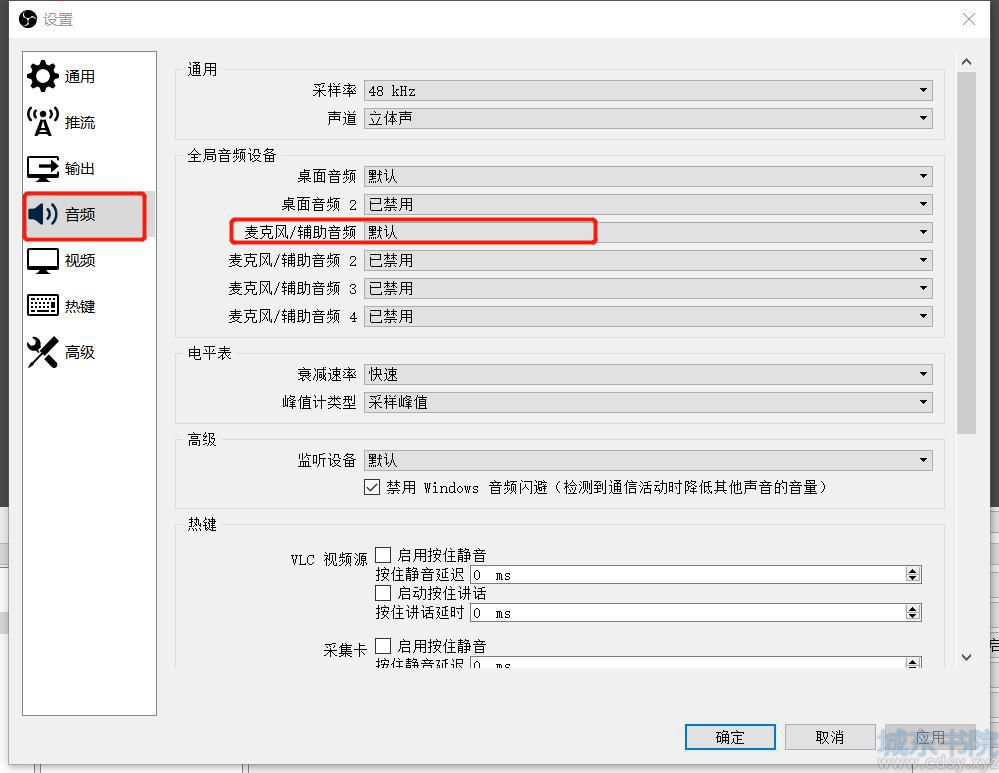999x773 pixels.
Task: Open the 麦克风/辅助音频 3 dropdown
Action: pyautogui.click(x=648, y=288)
